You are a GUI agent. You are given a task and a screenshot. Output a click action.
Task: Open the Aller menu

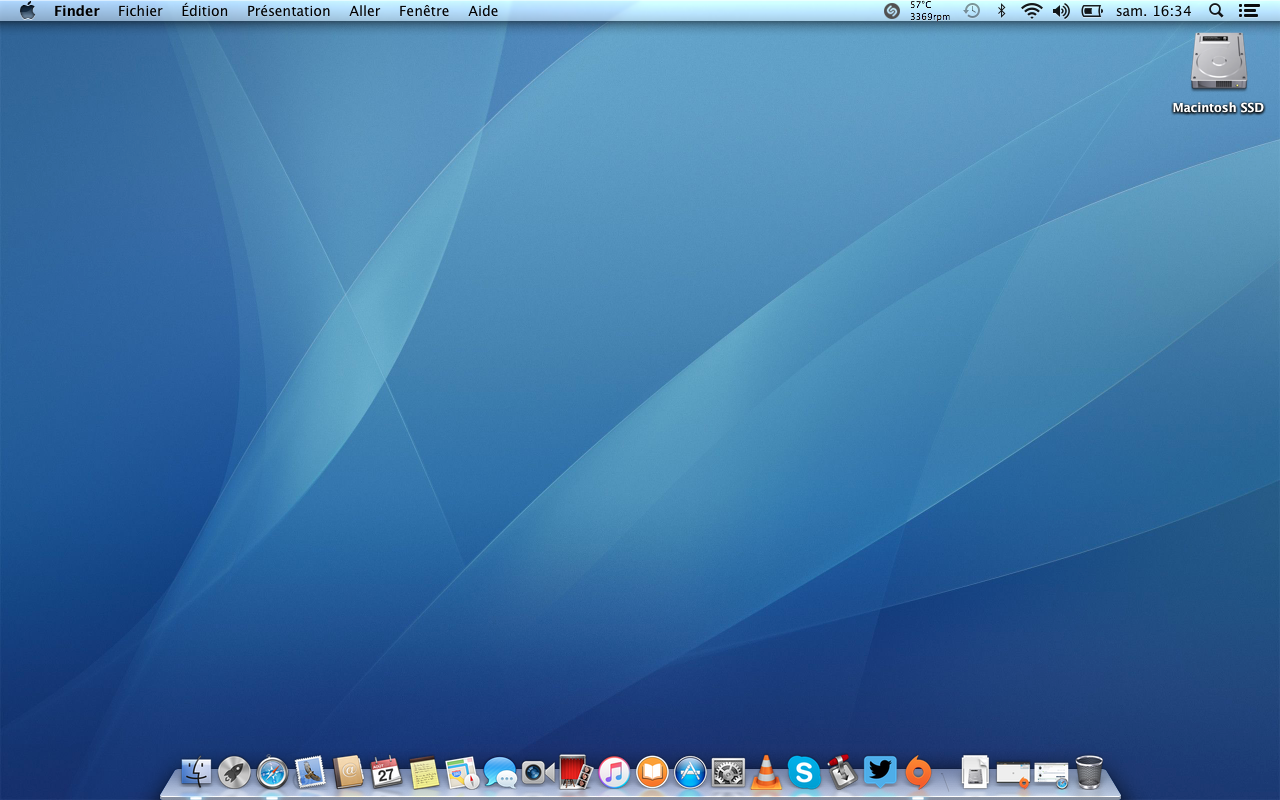(365, 11)
